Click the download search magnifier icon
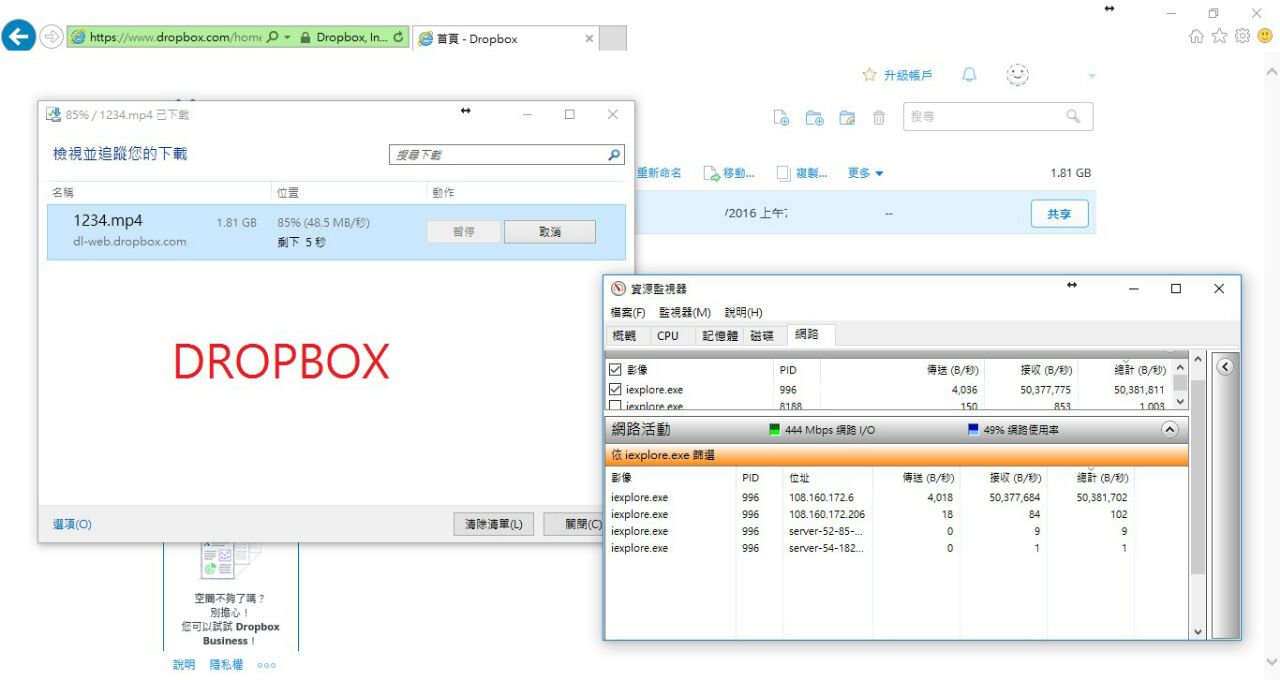Screen dimensions: 1280x680 click(614, 155)
